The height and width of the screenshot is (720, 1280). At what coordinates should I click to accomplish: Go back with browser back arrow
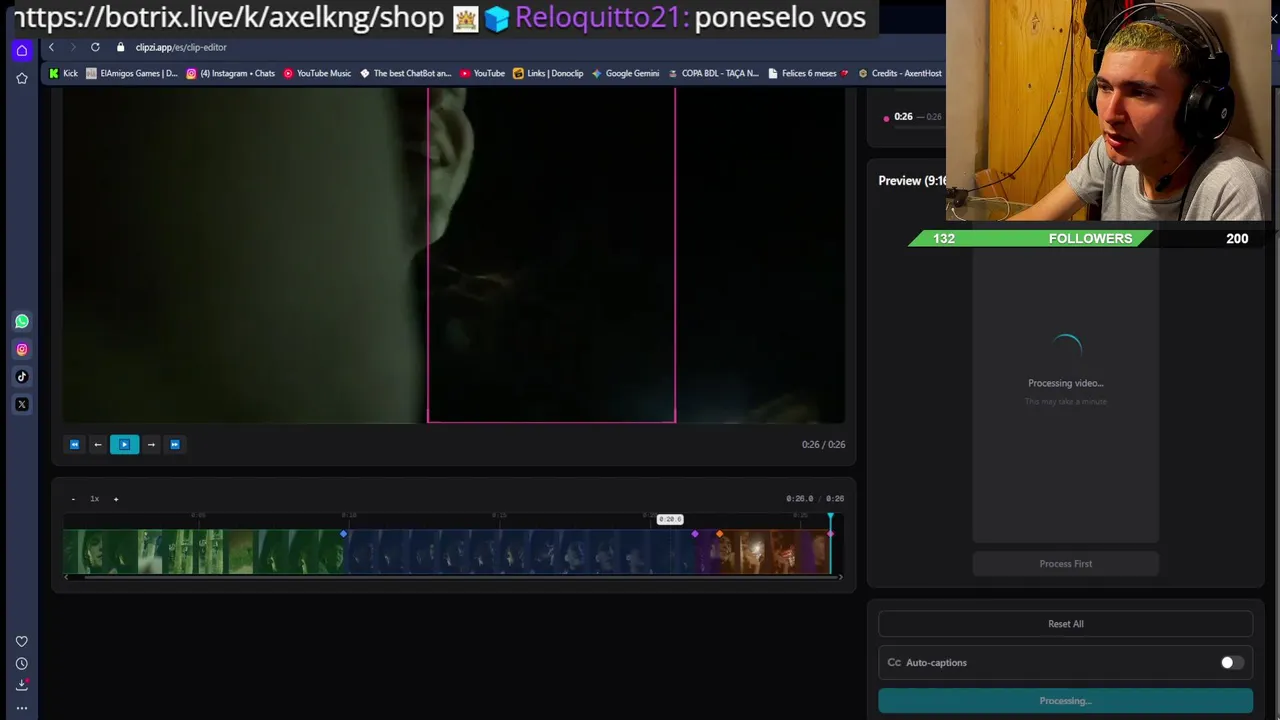pyautogui.click(x=51, y=47)
